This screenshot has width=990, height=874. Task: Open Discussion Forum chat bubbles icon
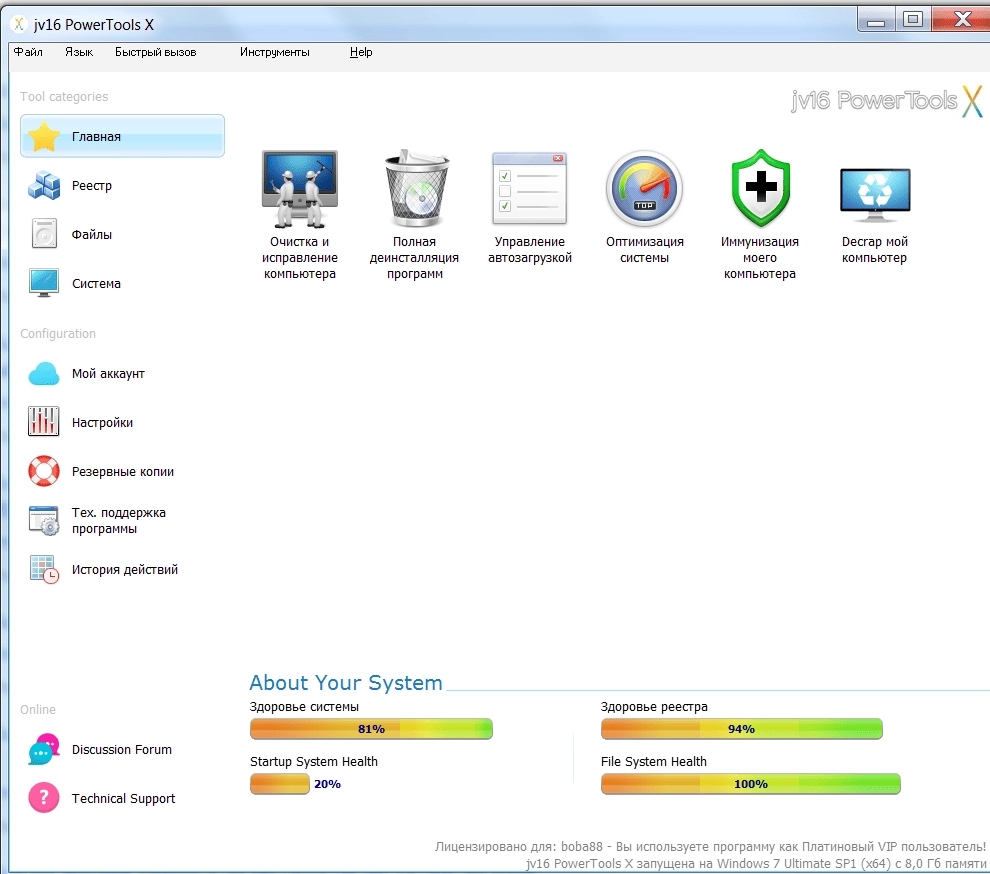point(44,749)
